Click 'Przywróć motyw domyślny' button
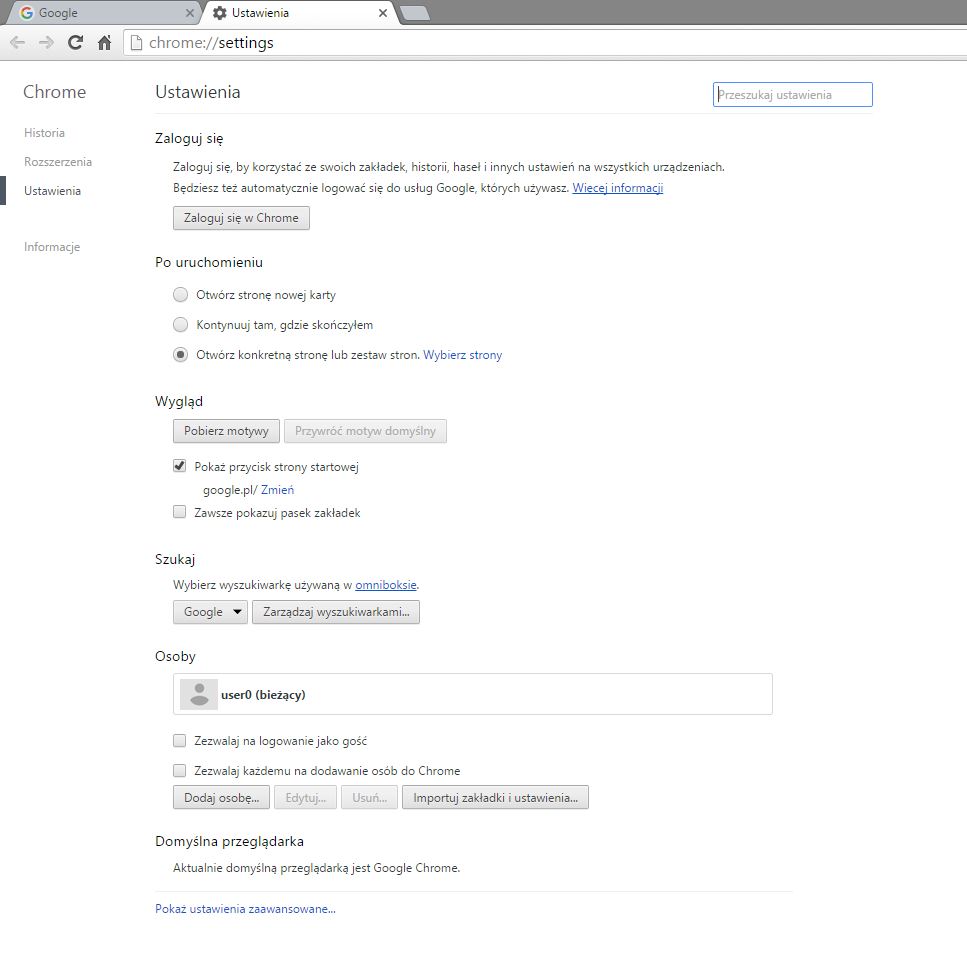The image size is (967, 963). coord(365,431)
